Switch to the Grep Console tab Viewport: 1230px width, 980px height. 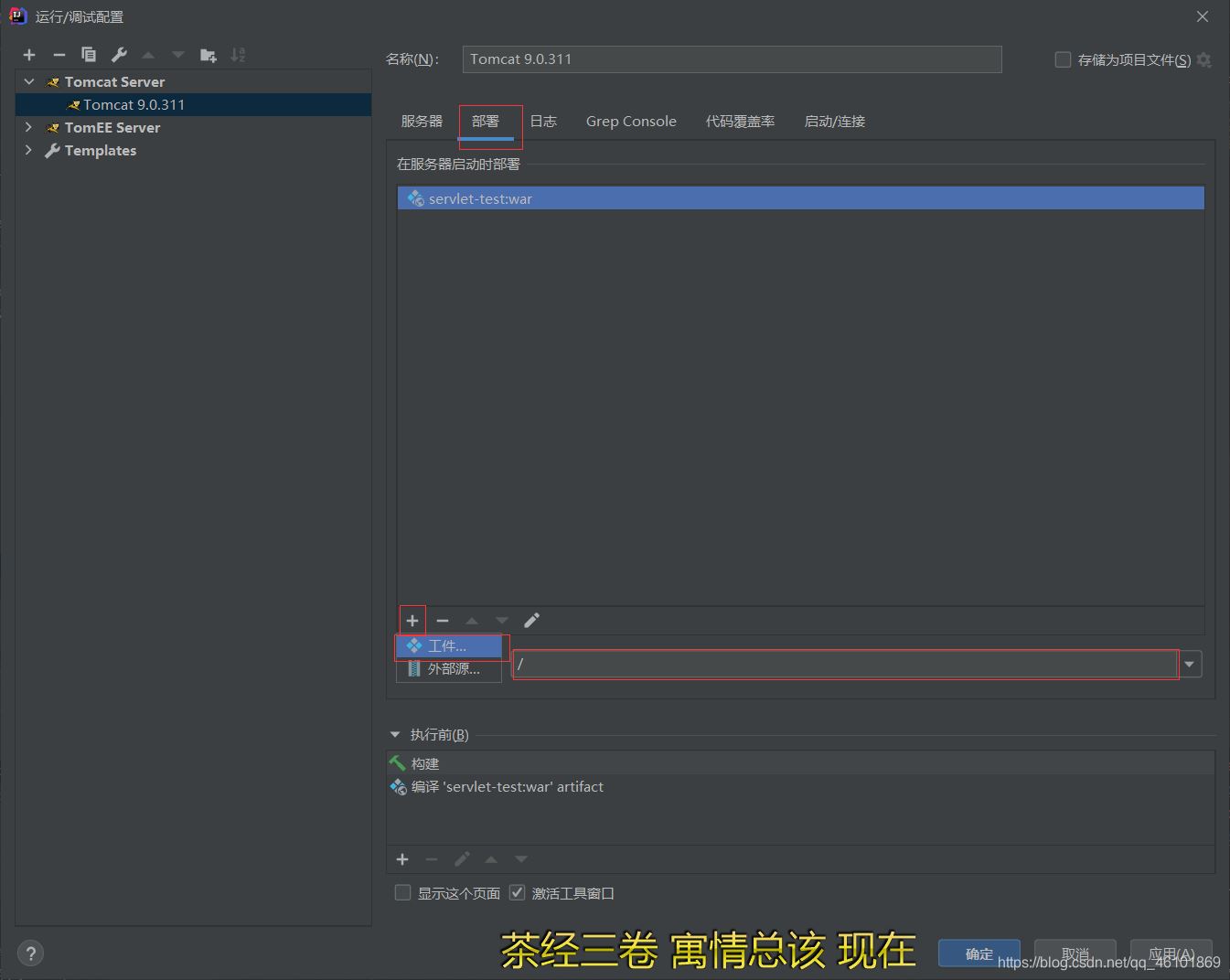click(x=631, y=122)
